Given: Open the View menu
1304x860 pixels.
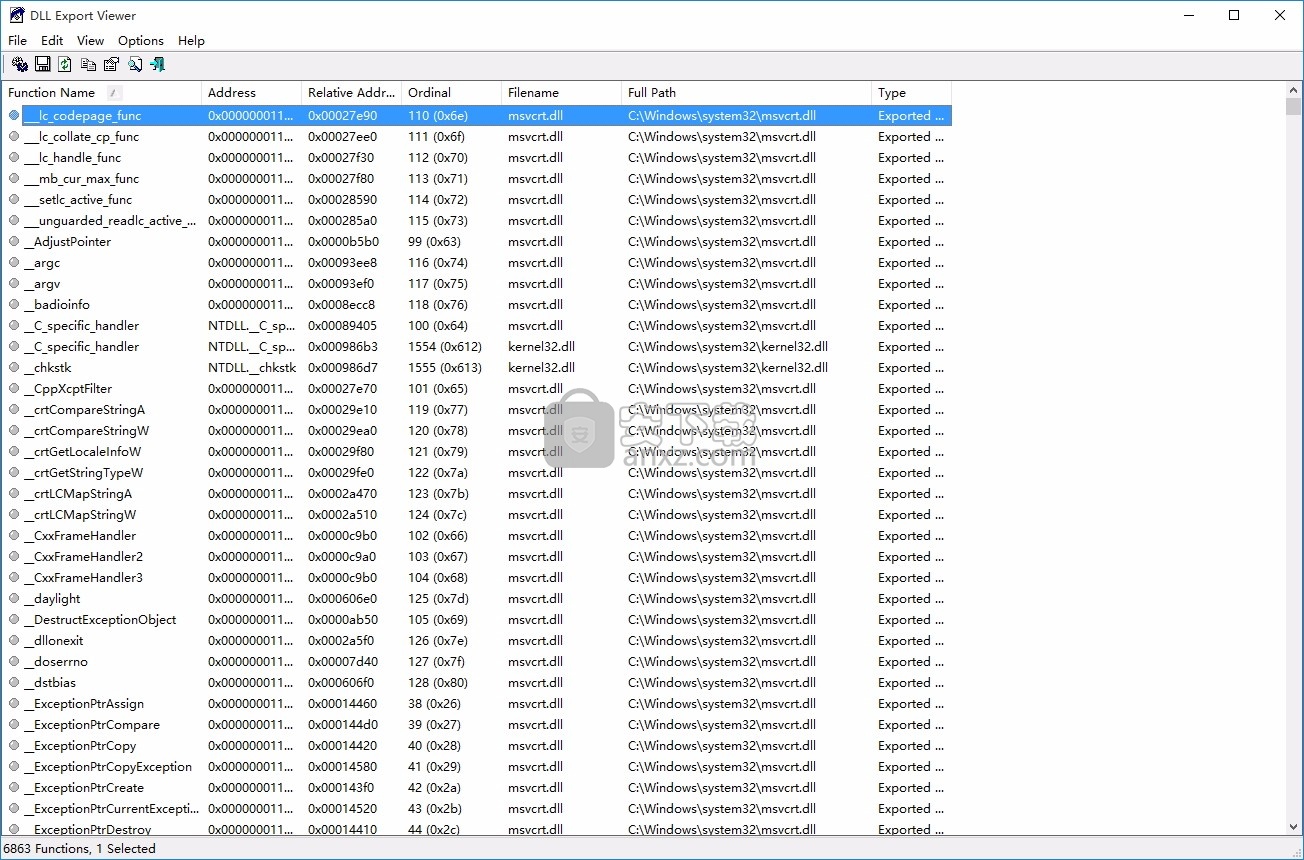Looking at the screenshot, I should tap(90, 41).
